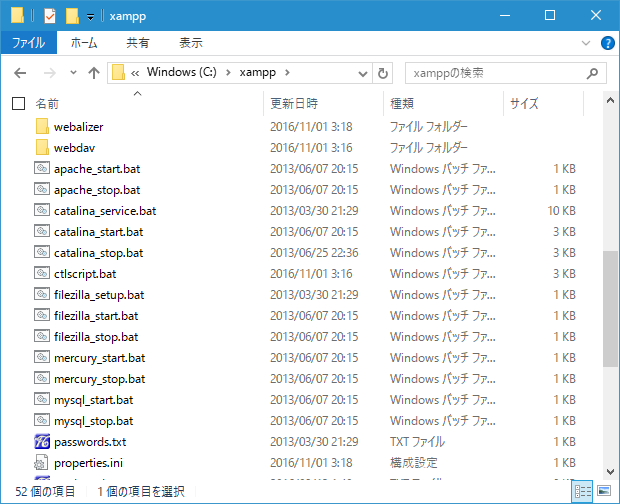The width and height of the screenshot is (620, 504).
Task: Open Explorer help question mark
Action: tap(607, 43)
